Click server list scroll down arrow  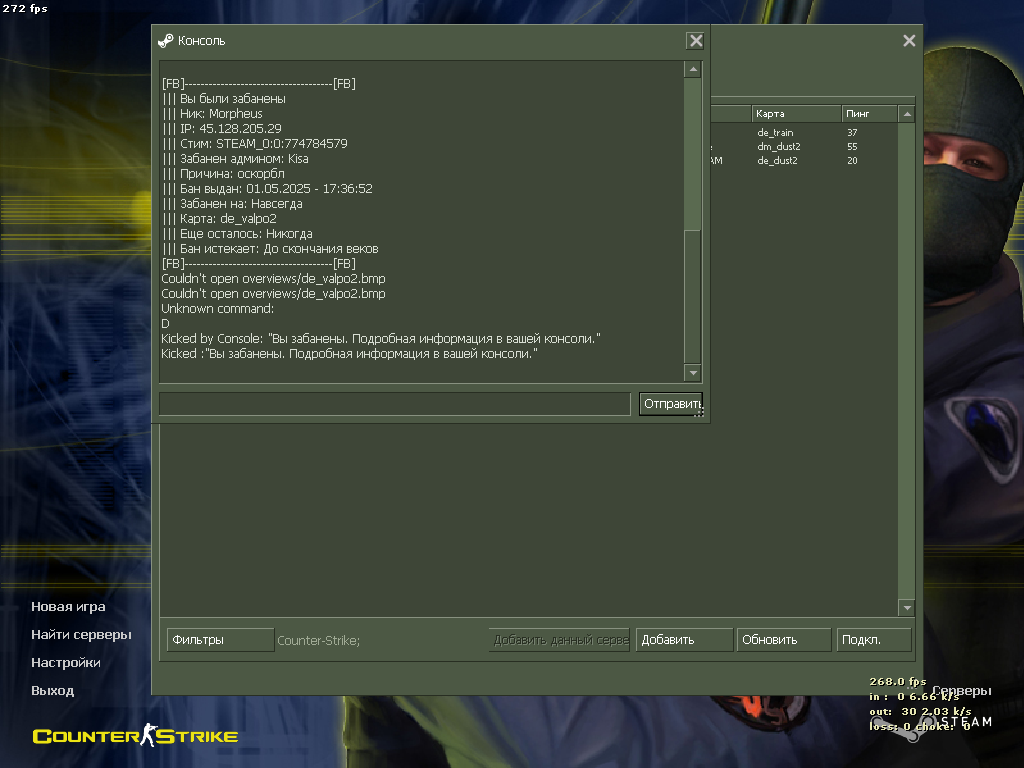click(906, 607)
